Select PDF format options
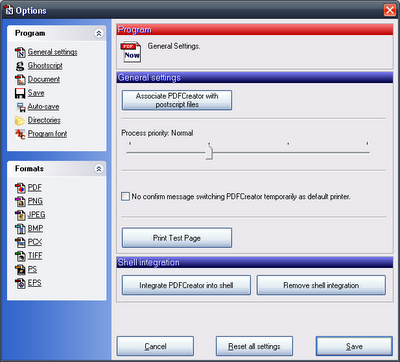Screen dimensions: 400x362 point(35,188)
